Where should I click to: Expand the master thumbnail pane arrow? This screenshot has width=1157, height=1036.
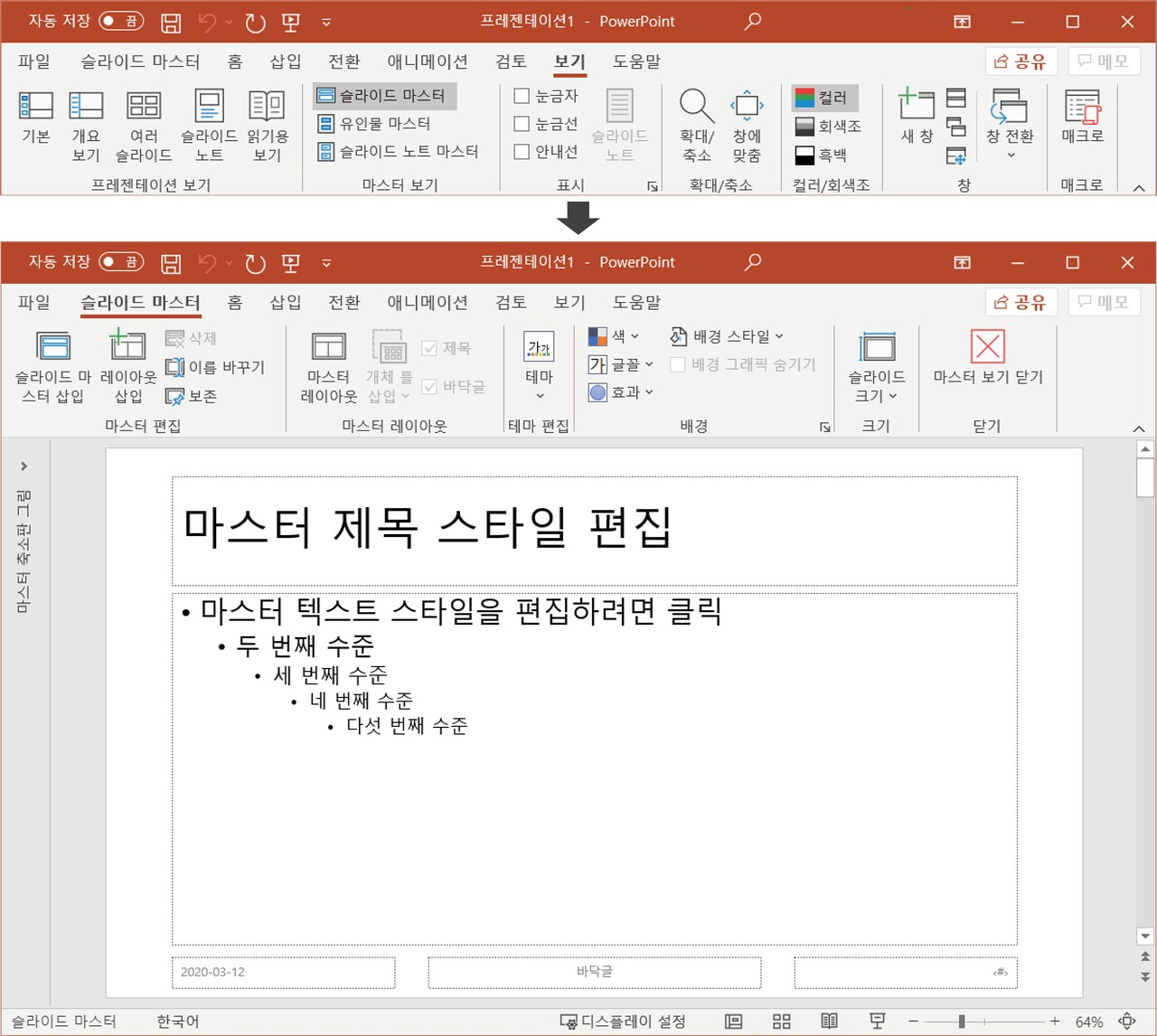24,466
